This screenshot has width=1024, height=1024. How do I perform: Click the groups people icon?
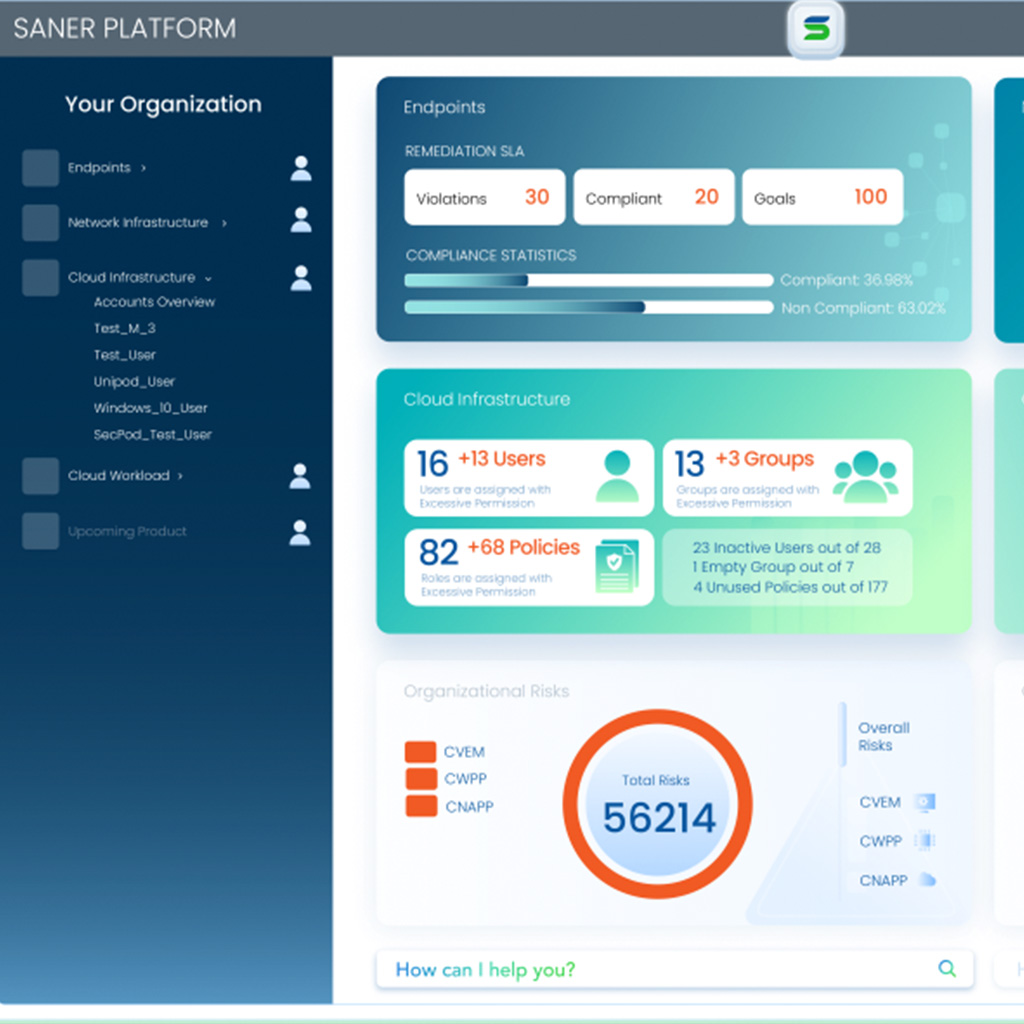(x=865, y=477)
